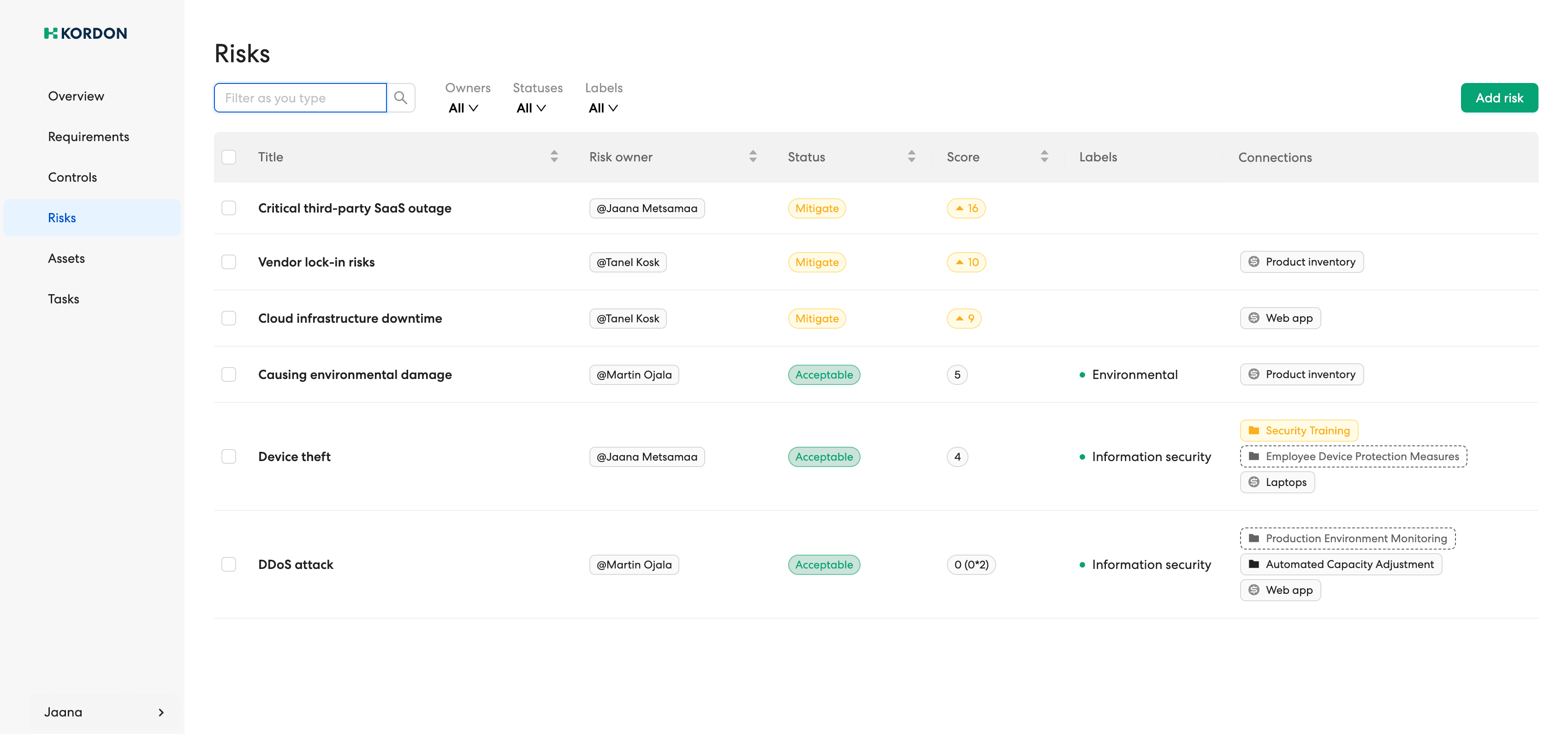Switch to the Controls section
Image resolution: width=1568 pixels, height=734 pixels.
point(72,177)
